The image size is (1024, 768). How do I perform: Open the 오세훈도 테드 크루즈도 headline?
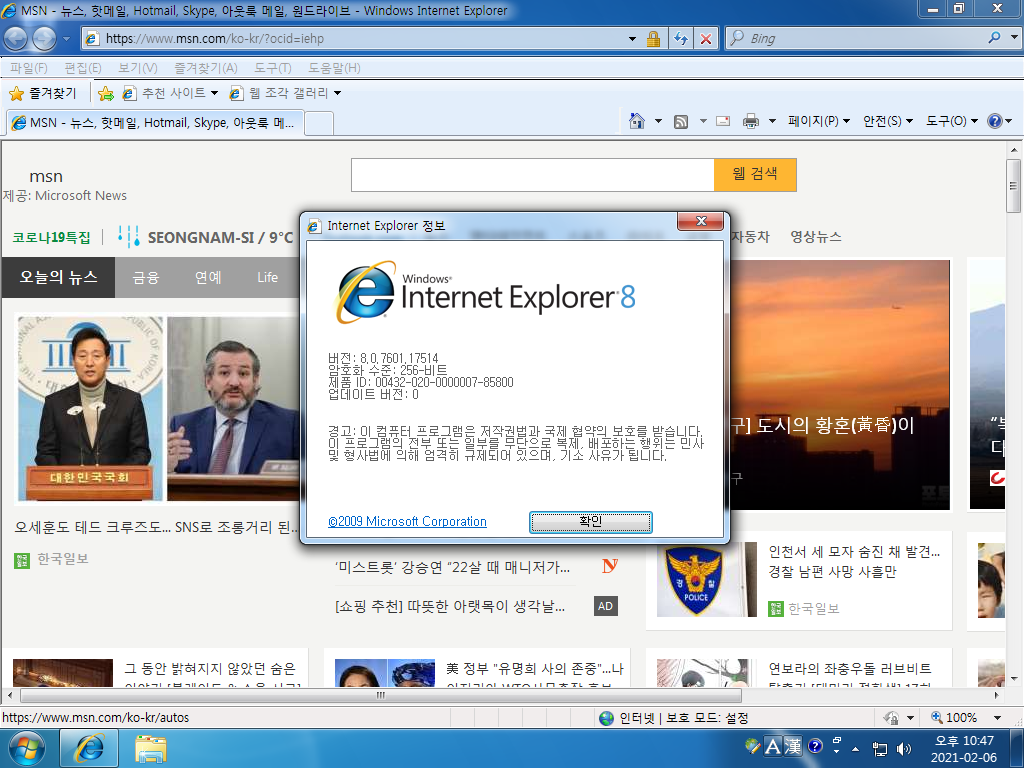point(157,527)
